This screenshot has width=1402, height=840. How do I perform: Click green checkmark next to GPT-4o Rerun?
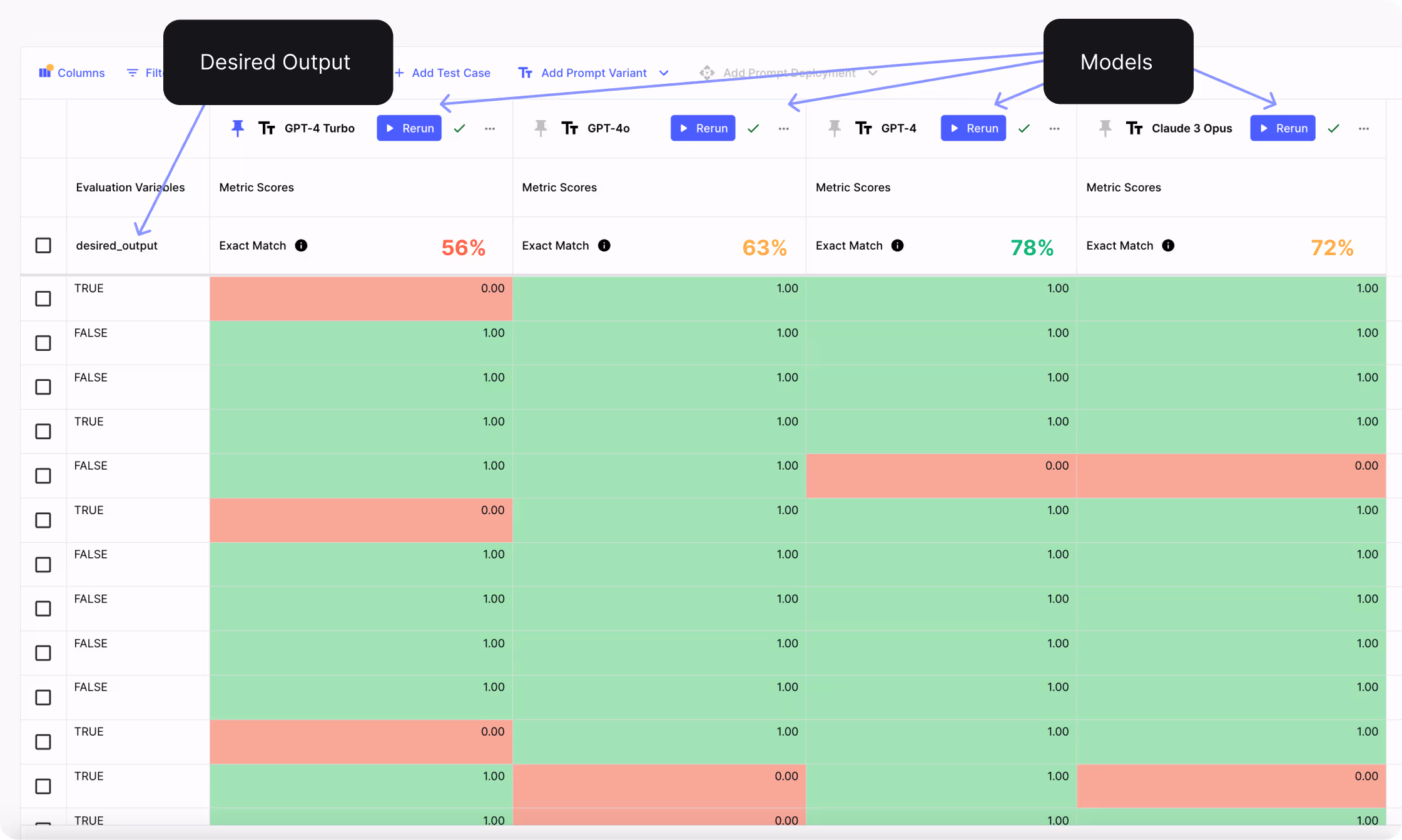[x=753, y=128]
